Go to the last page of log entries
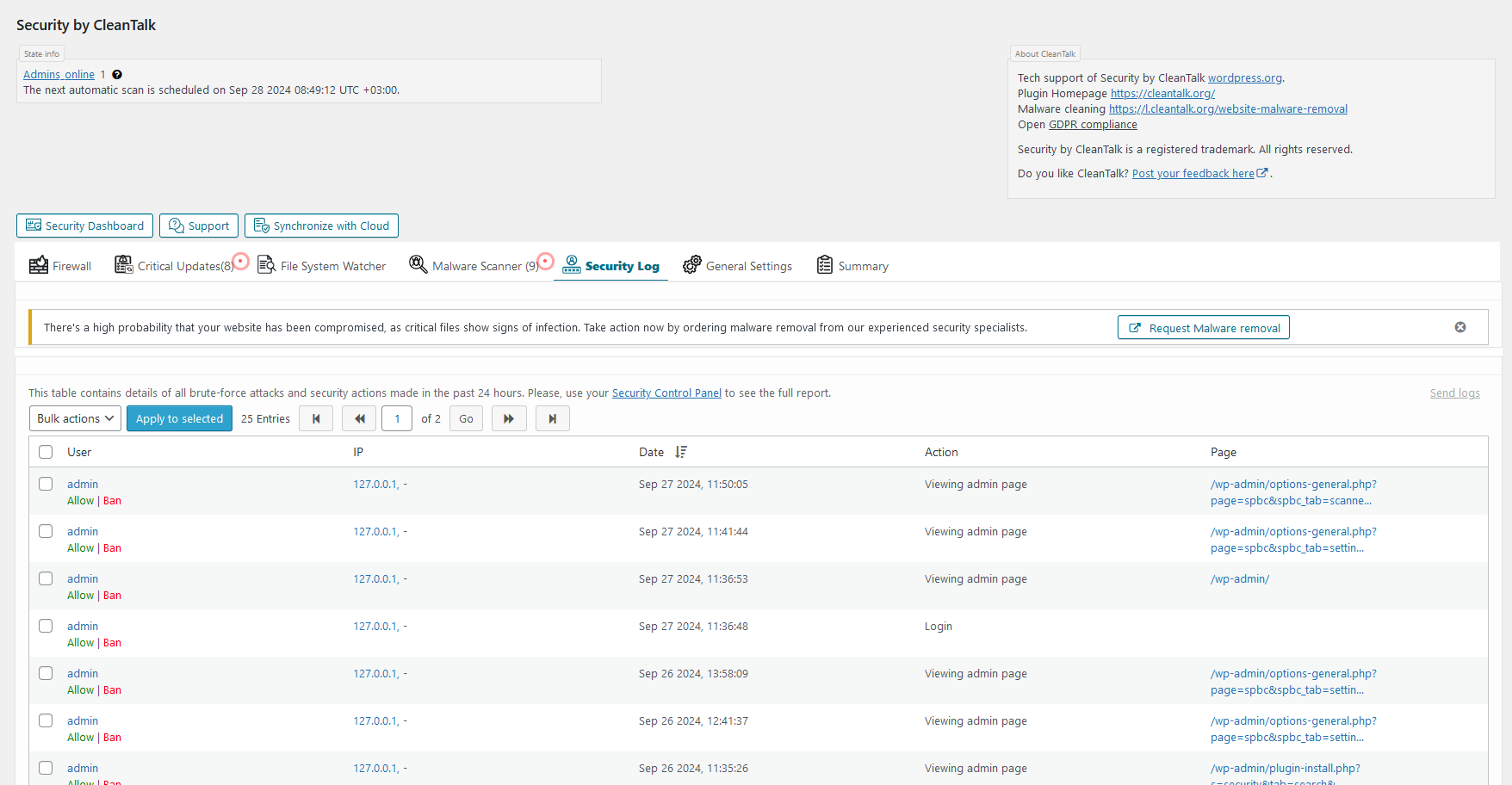Image resolution: width=1512 pixels, height=785 pixels. click(x=552, y=419)
